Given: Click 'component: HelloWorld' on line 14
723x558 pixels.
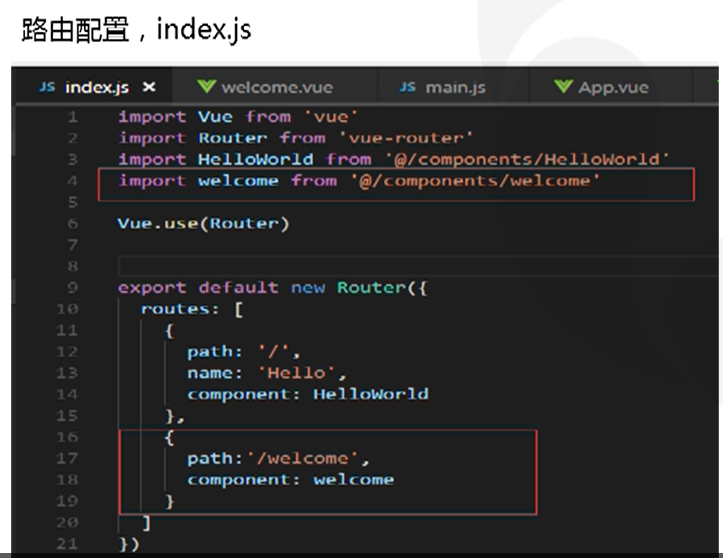Looking at the screenshot, I should (x=308, y=394).
